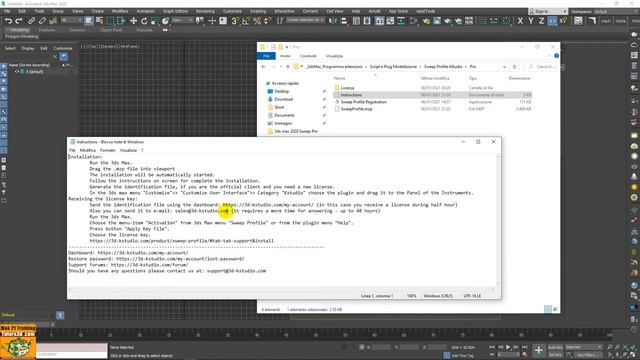Undo the last action in 3ds Max
The width and height of the screenshot is (640, 360).
coord(8,21)
